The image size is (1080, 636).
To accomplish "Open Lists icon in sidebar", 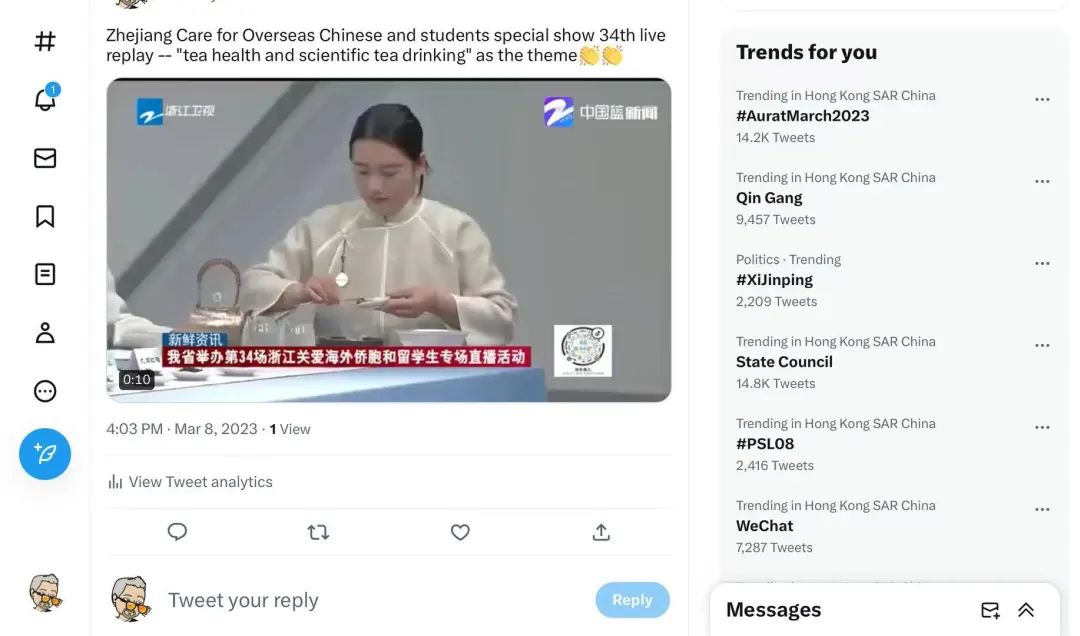I will (x=45, y=274).
